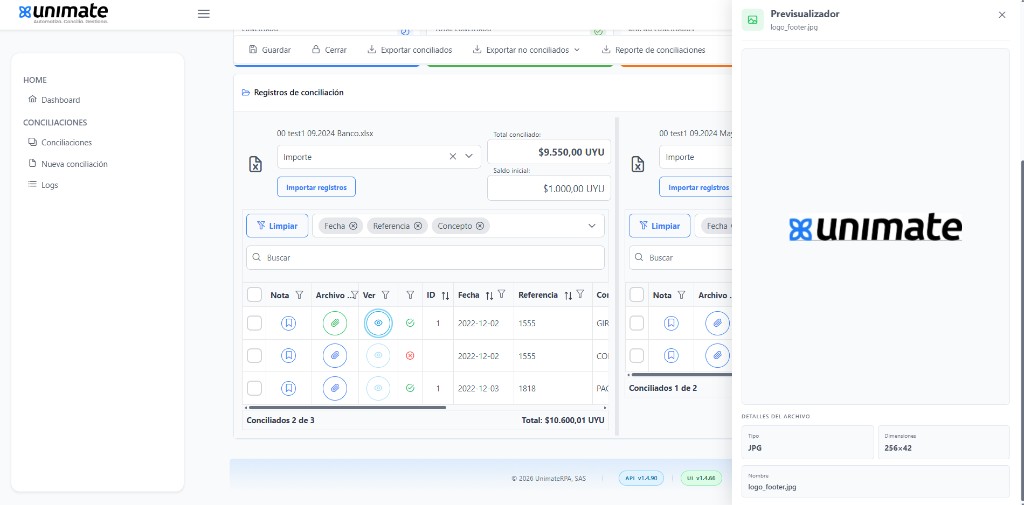Filter the Ver column in left table

(385, 295)
